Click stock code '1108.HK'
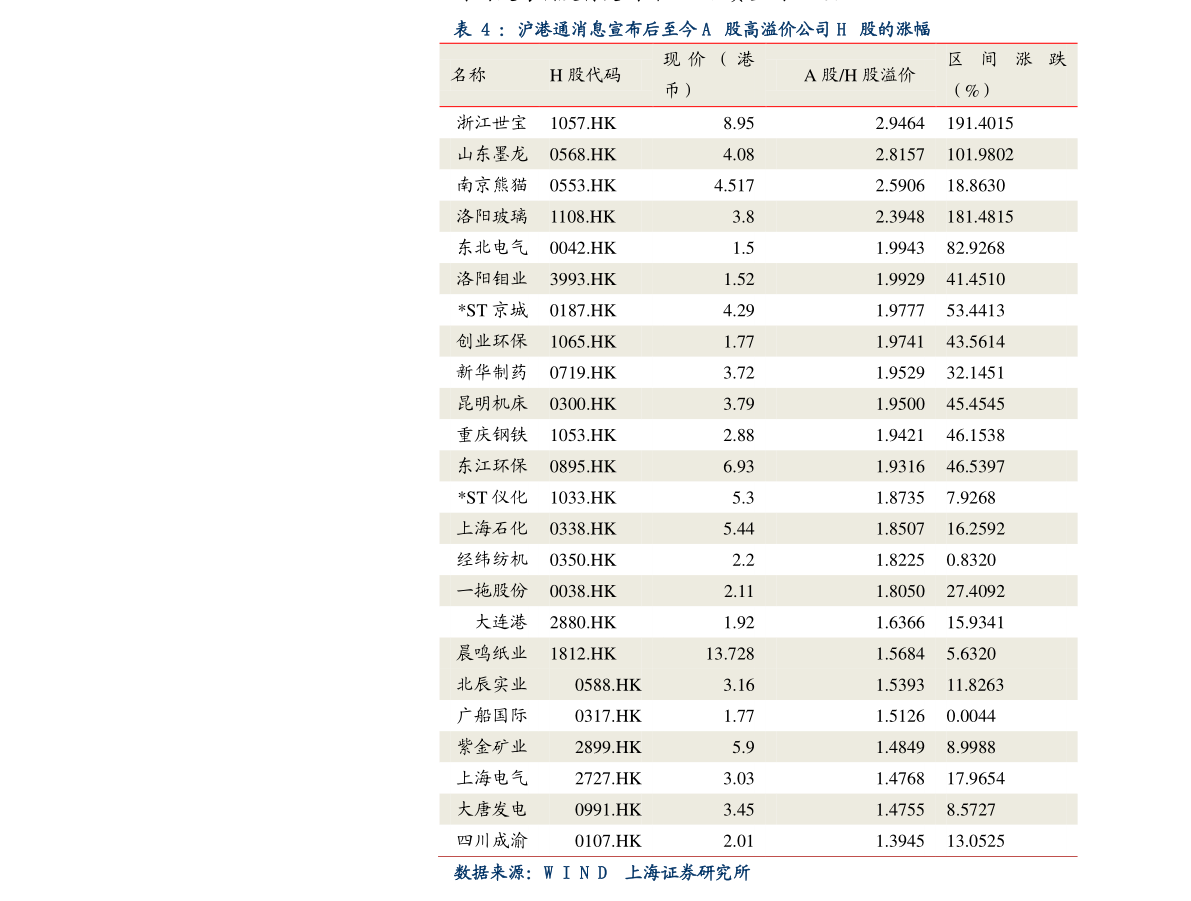1191x901 pixels. pyautogui.click(x=583, y=217)
